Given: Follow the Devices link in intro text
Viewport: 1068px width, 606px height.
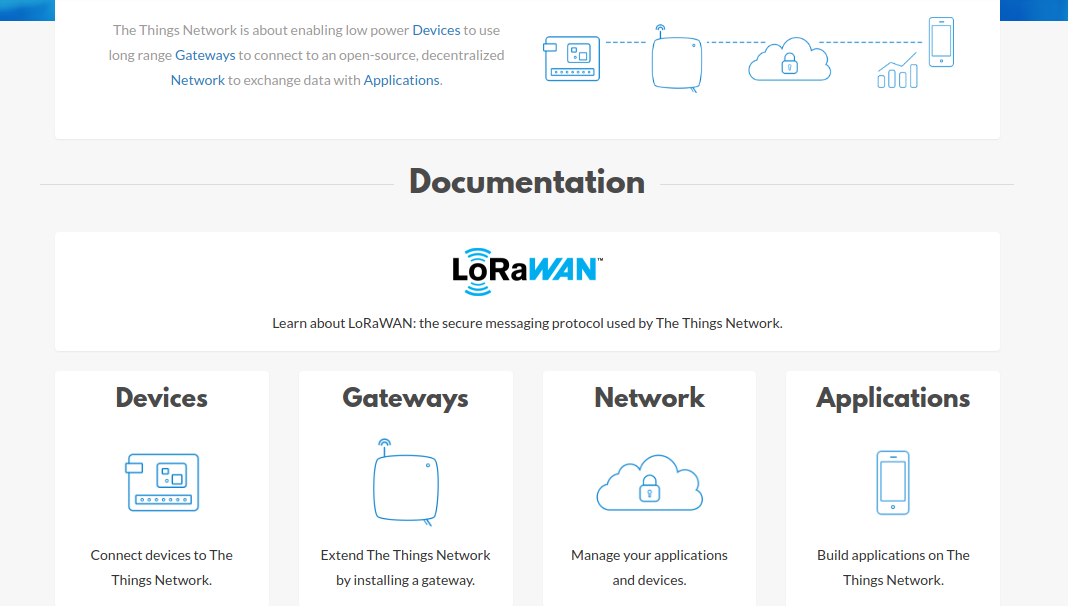Looking at the screenshot, I should click(437, 30).
